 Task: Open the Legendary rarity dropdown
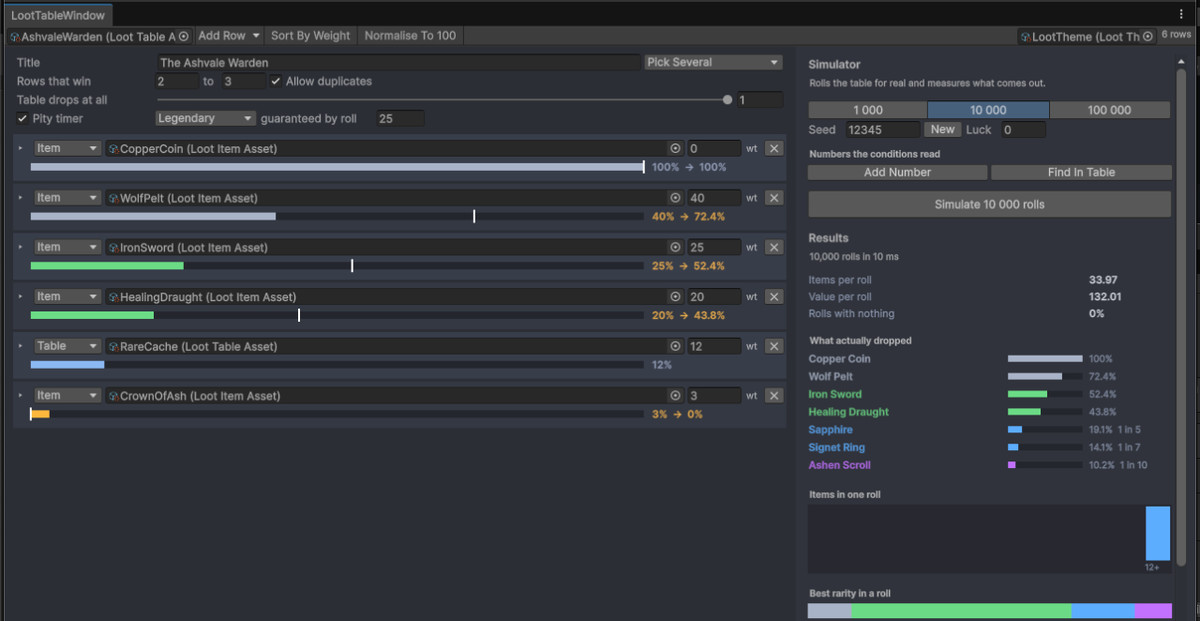206,118
